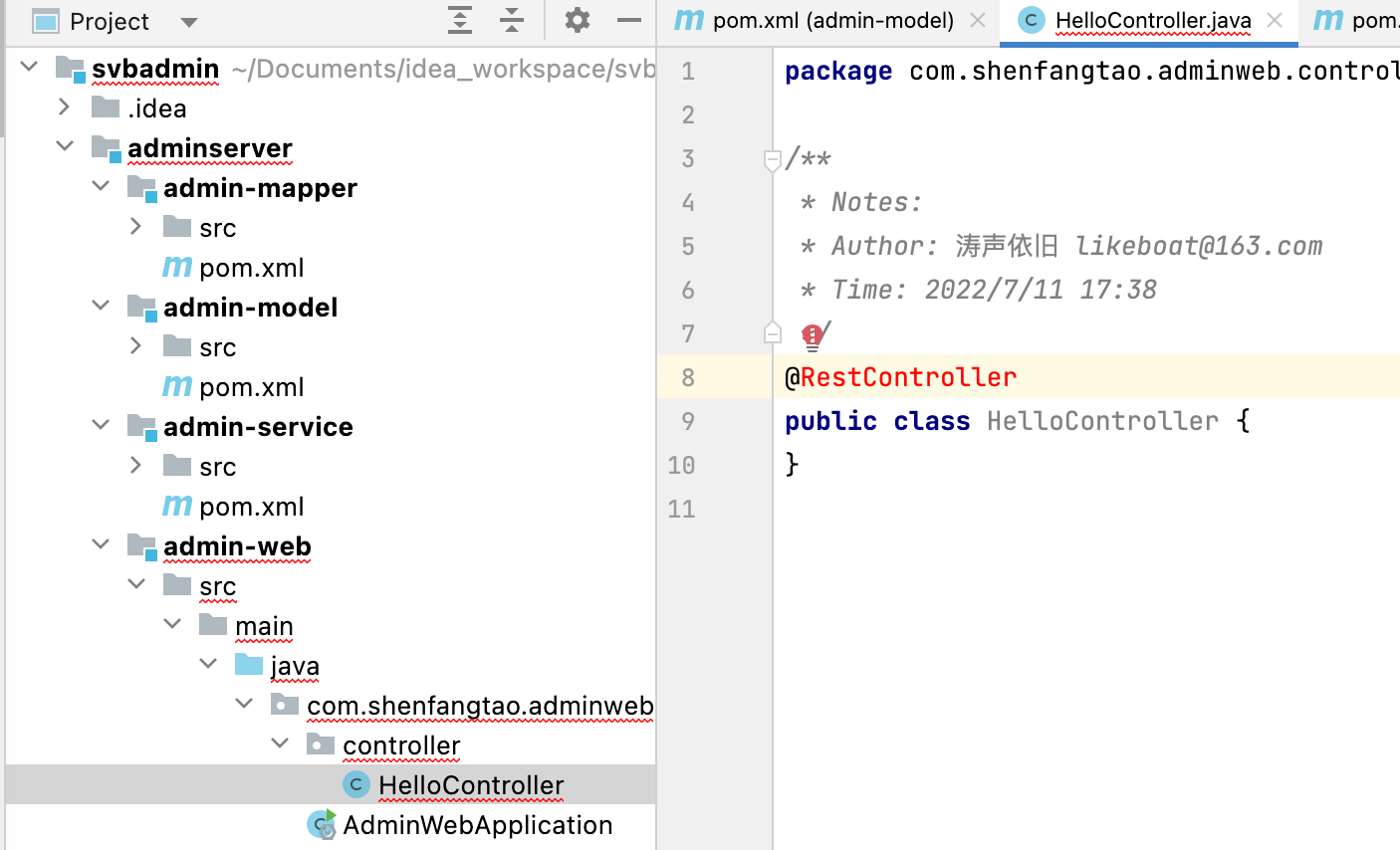Click the red error bulb on line 7
The image size is (1400, 850).
pos(812,337)
